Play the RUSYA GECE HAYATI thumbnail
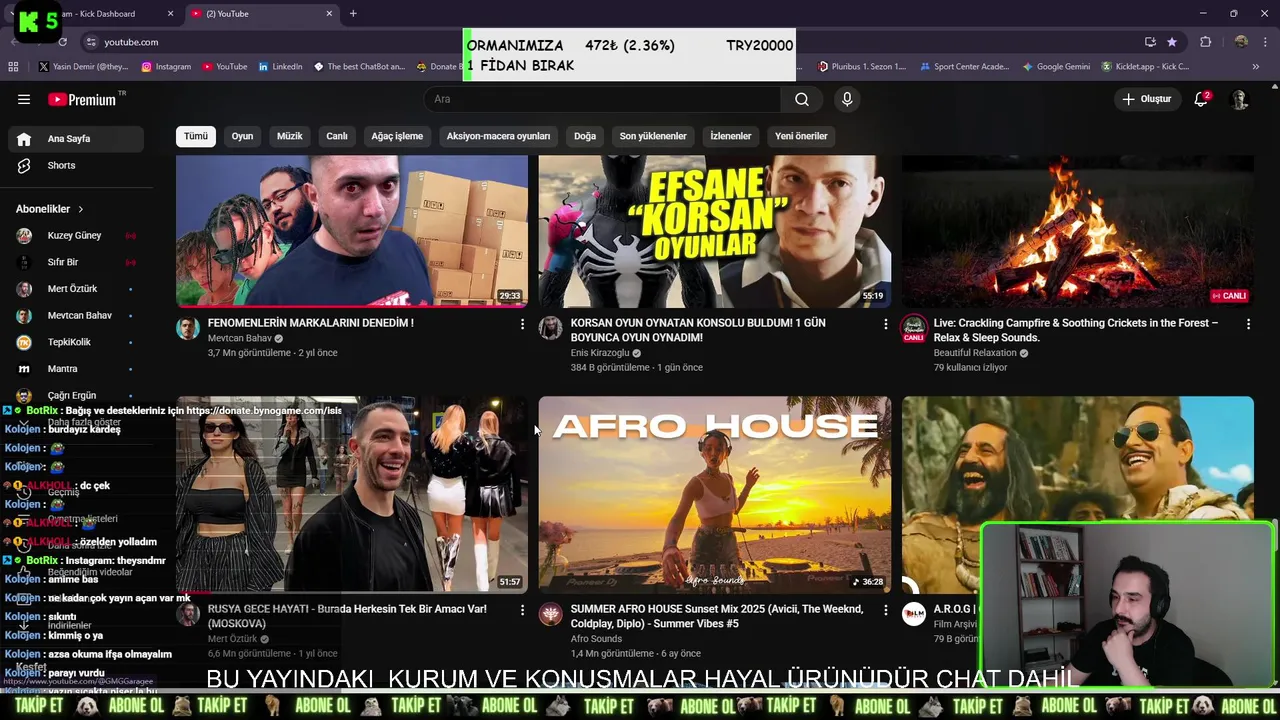Image resolution: width=1280 pixels, height=720 pixels. 352,494
